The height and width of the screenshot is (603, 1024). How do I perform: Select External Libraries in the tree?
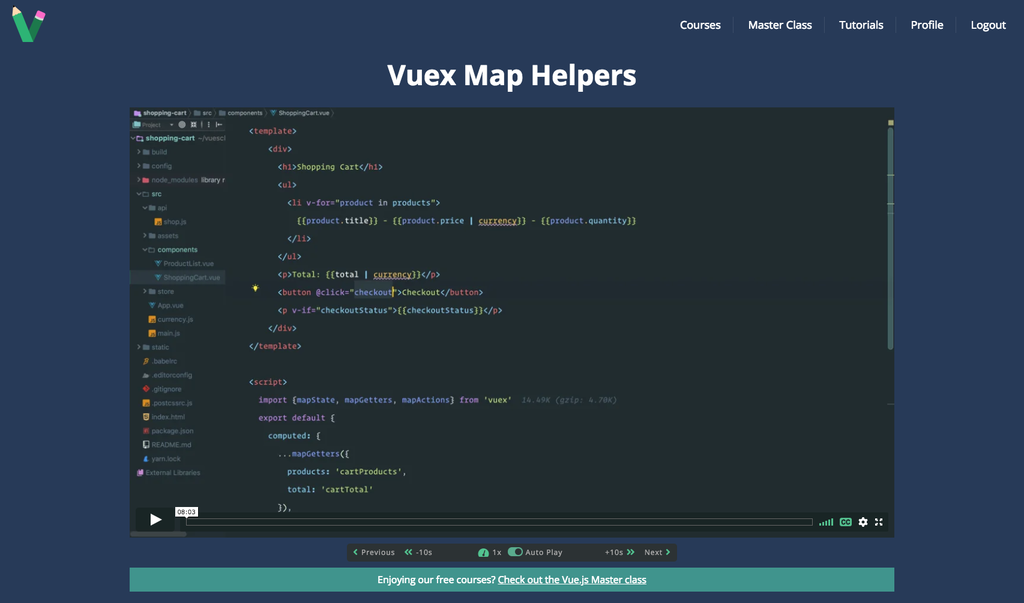pos(168,472)
